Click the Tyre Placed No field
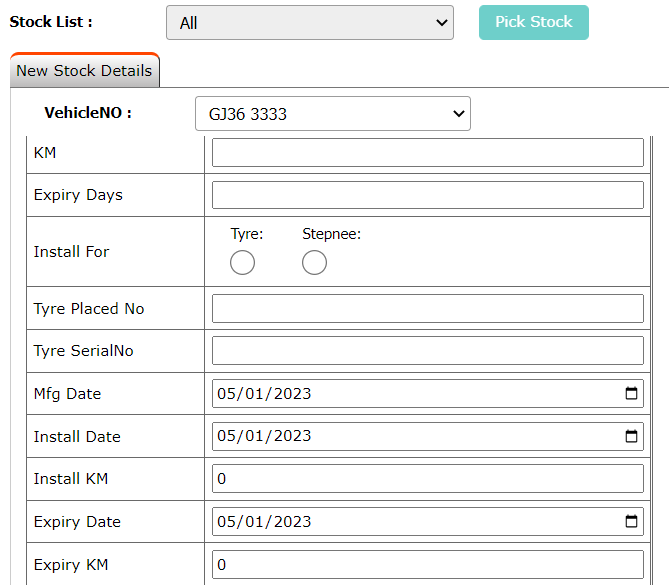 [x=427, y=309]
